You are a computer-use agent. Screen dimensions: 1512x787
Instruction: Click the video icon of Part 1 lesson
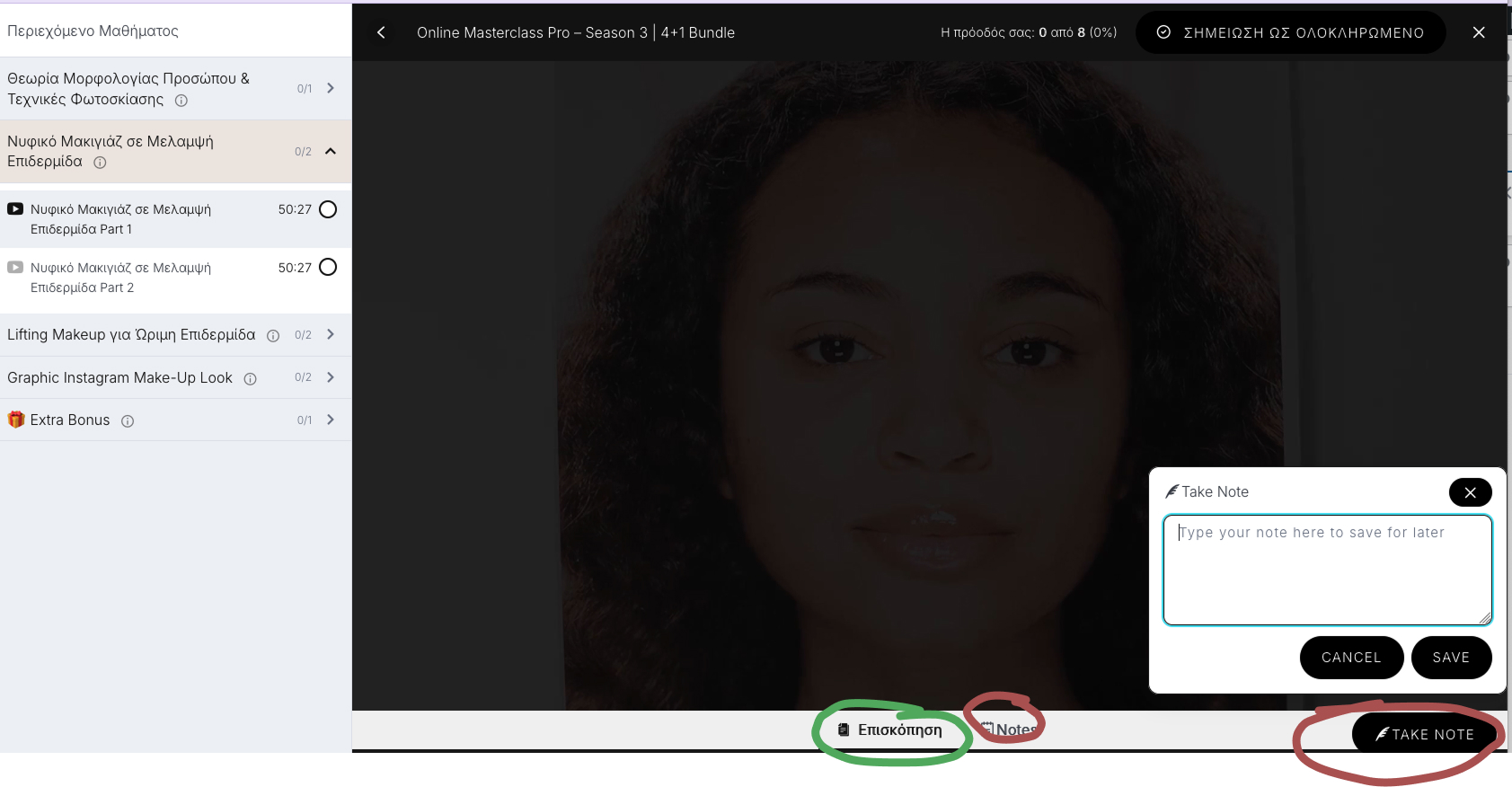pos(15,209)
